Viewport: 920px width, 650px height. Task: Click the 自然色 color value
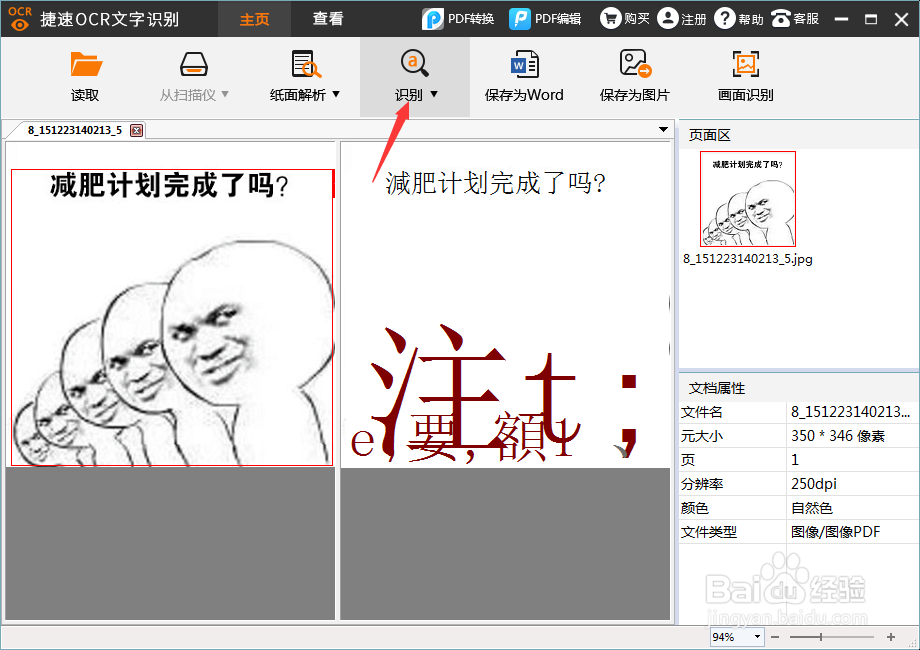tap(811, 508)
